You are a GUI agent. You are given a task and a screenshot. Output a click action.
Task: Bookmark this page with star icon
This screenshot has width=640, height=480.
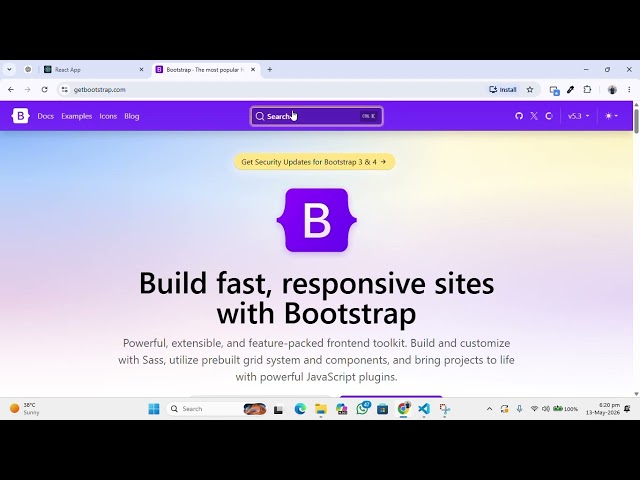click(x=530, y=89)
